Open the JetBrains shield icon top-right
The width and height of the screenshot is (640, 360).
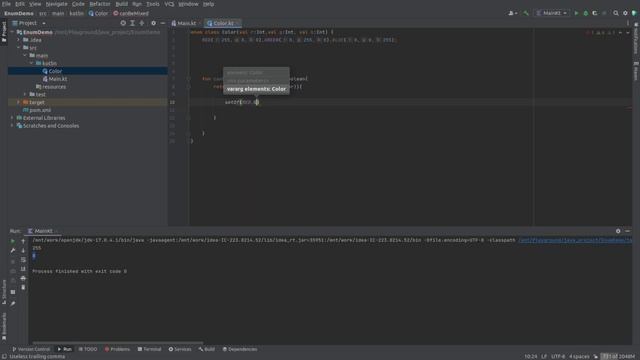(634, 13)
